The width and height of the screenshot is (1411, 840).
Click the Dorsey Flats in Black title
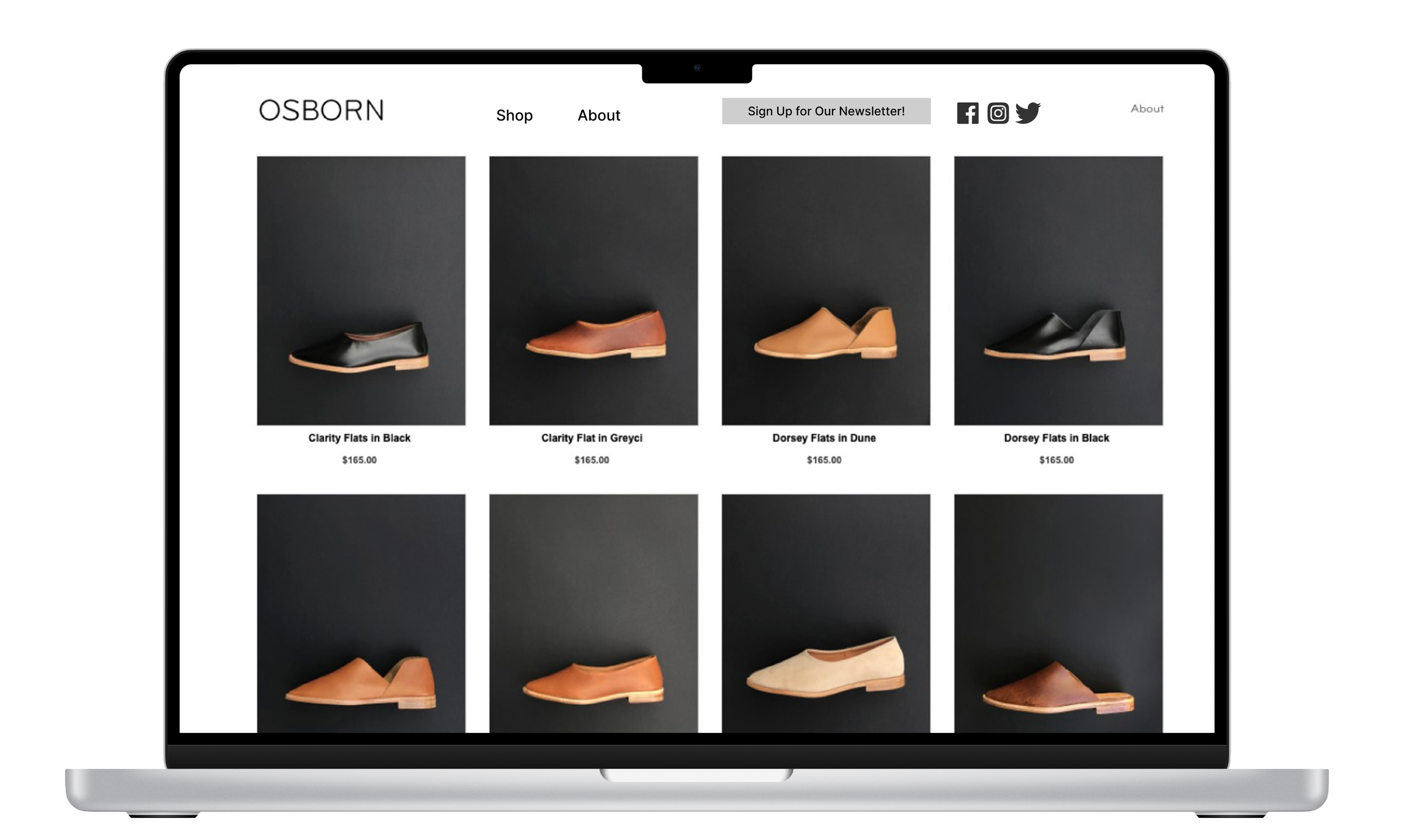[x=1056, y=438]
